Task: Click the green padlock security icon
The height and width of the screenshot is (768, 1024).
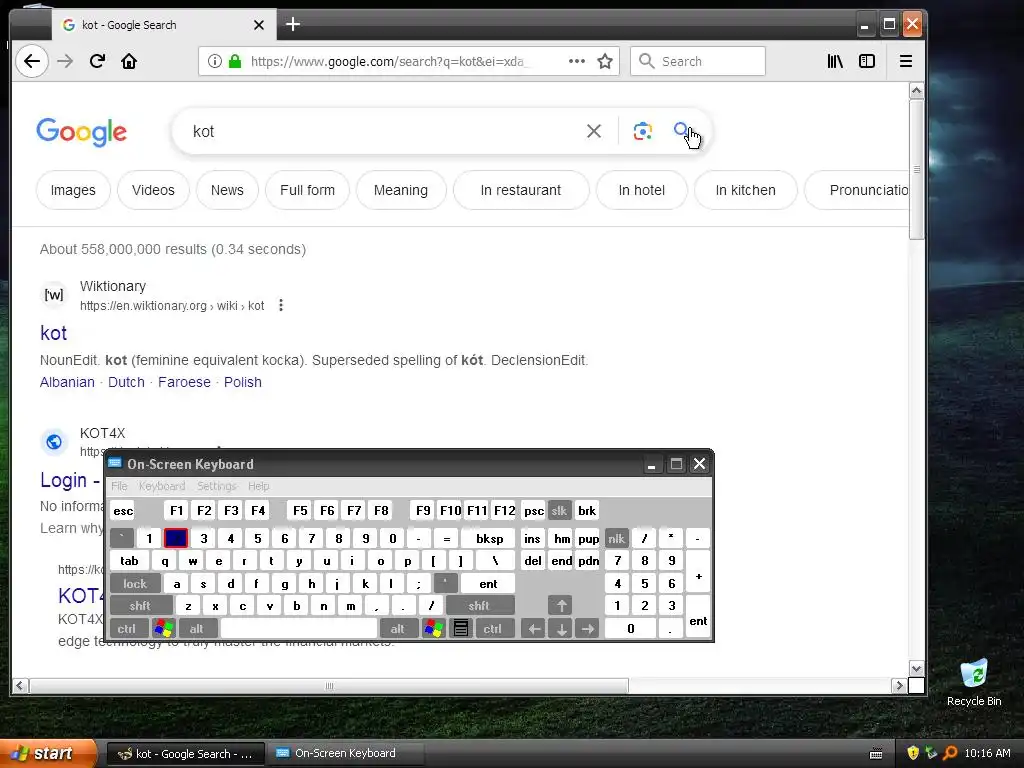Action: 235,61
